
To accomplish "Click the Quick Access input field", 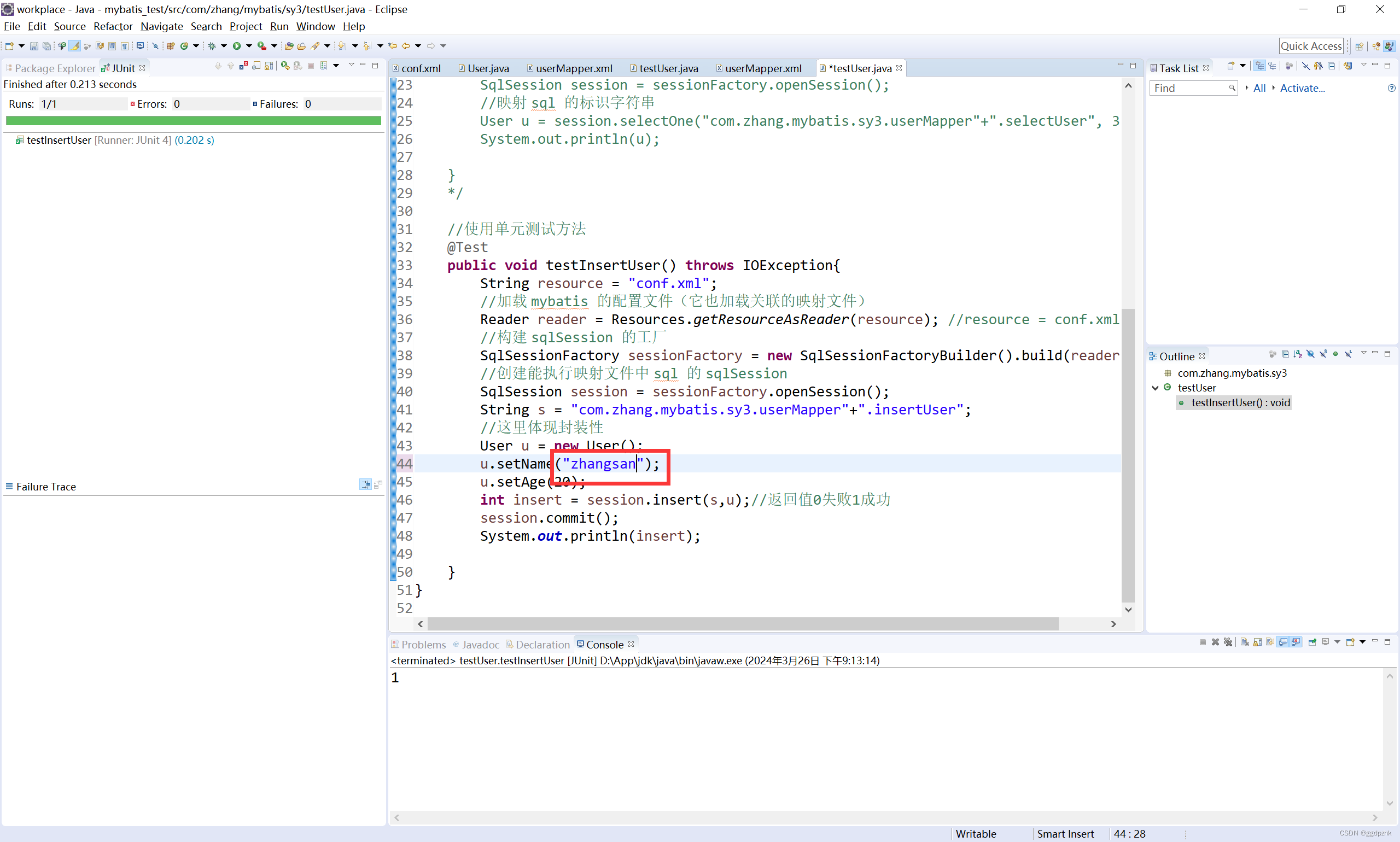I will 1311,46.
